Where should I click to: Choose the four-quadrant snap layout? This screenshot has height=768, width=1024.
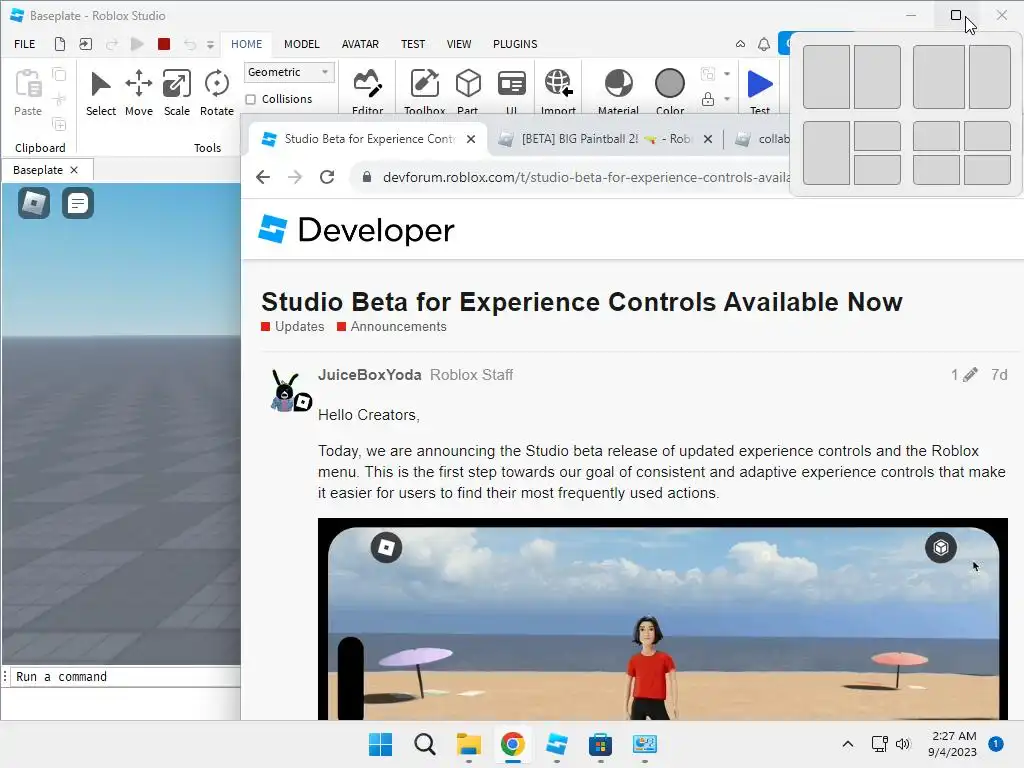pyautogui.click(x=962, y=153)
